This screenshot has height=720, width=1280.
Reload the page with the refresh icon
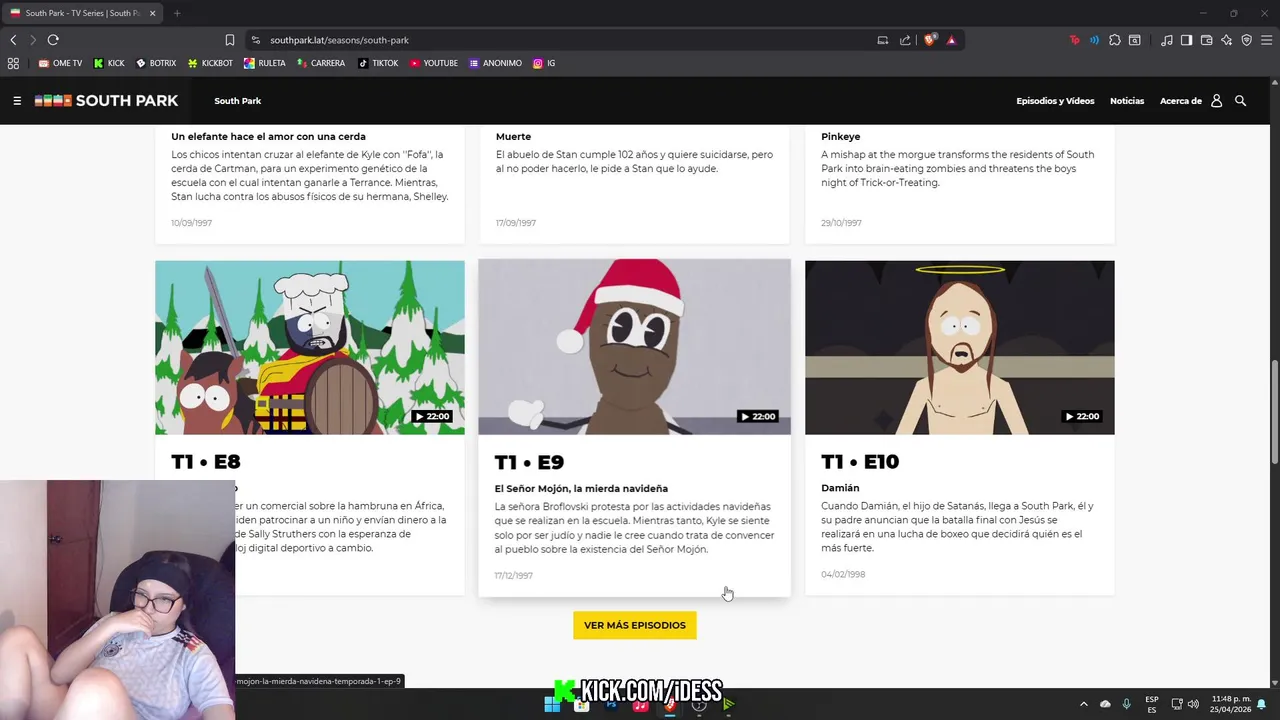[x=53, y=40]
